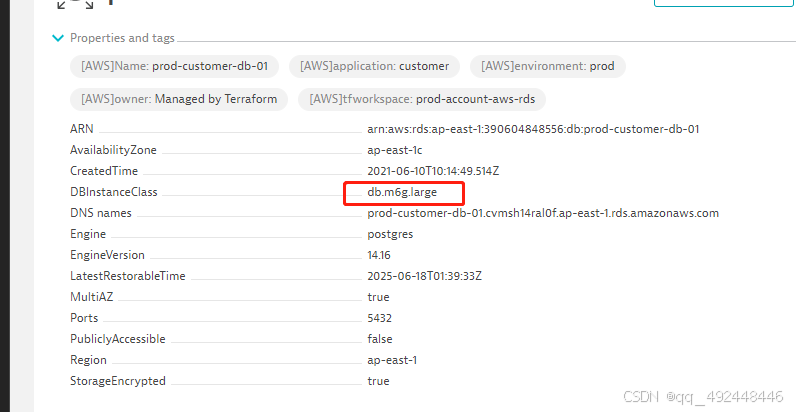Click the AvailabilityZone label
The image size is (803, 412).
tap(113, 150)
